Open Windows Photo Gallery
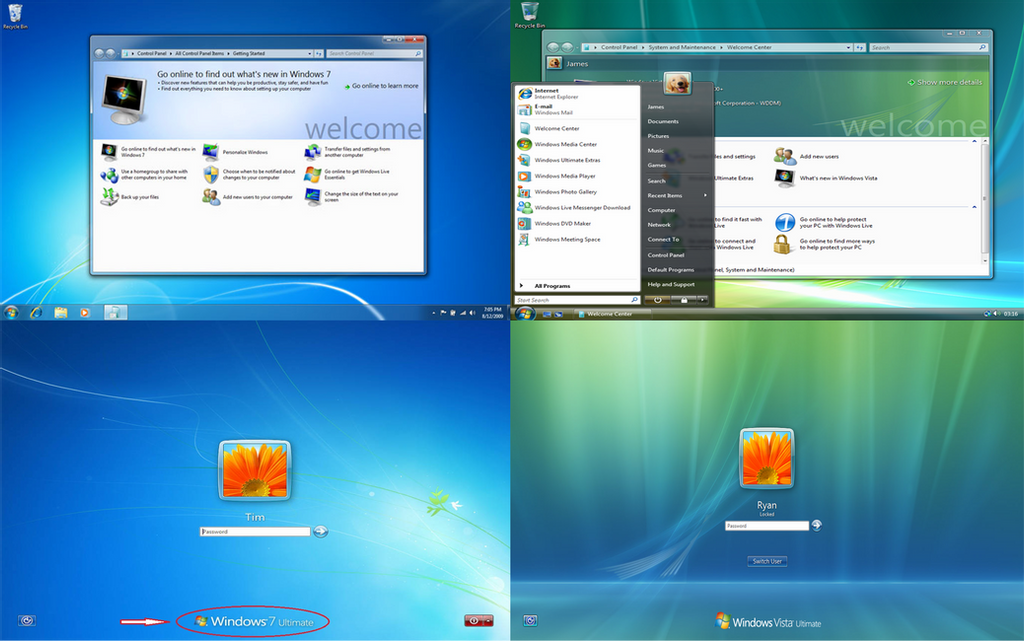Screen dimensions: 1024x641 565,192
